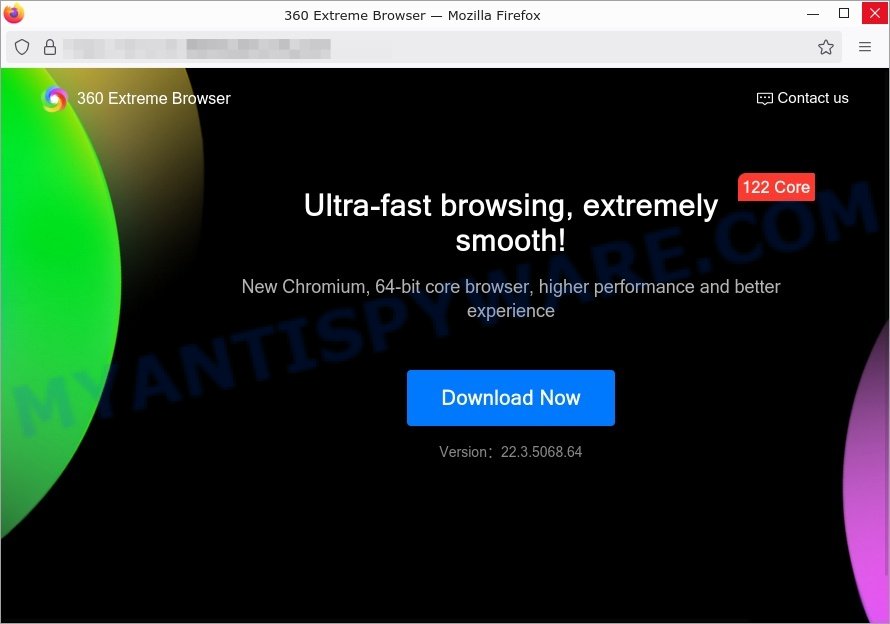Click the Version: 22.3.5068.64 text
890x624 pixels.
click(x=511, y=452)
